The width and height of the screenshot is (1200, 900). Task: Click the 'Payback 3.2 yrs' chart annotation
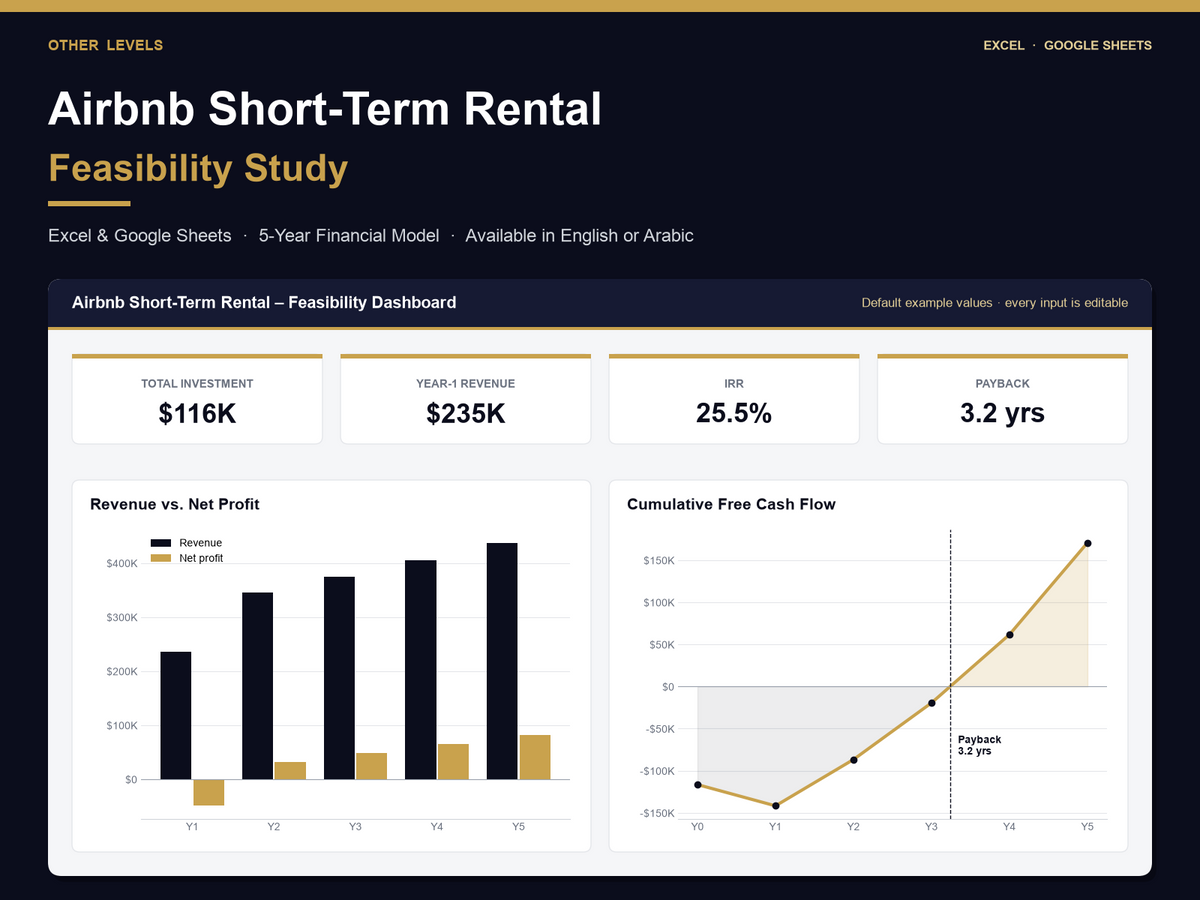pos(980,745)
